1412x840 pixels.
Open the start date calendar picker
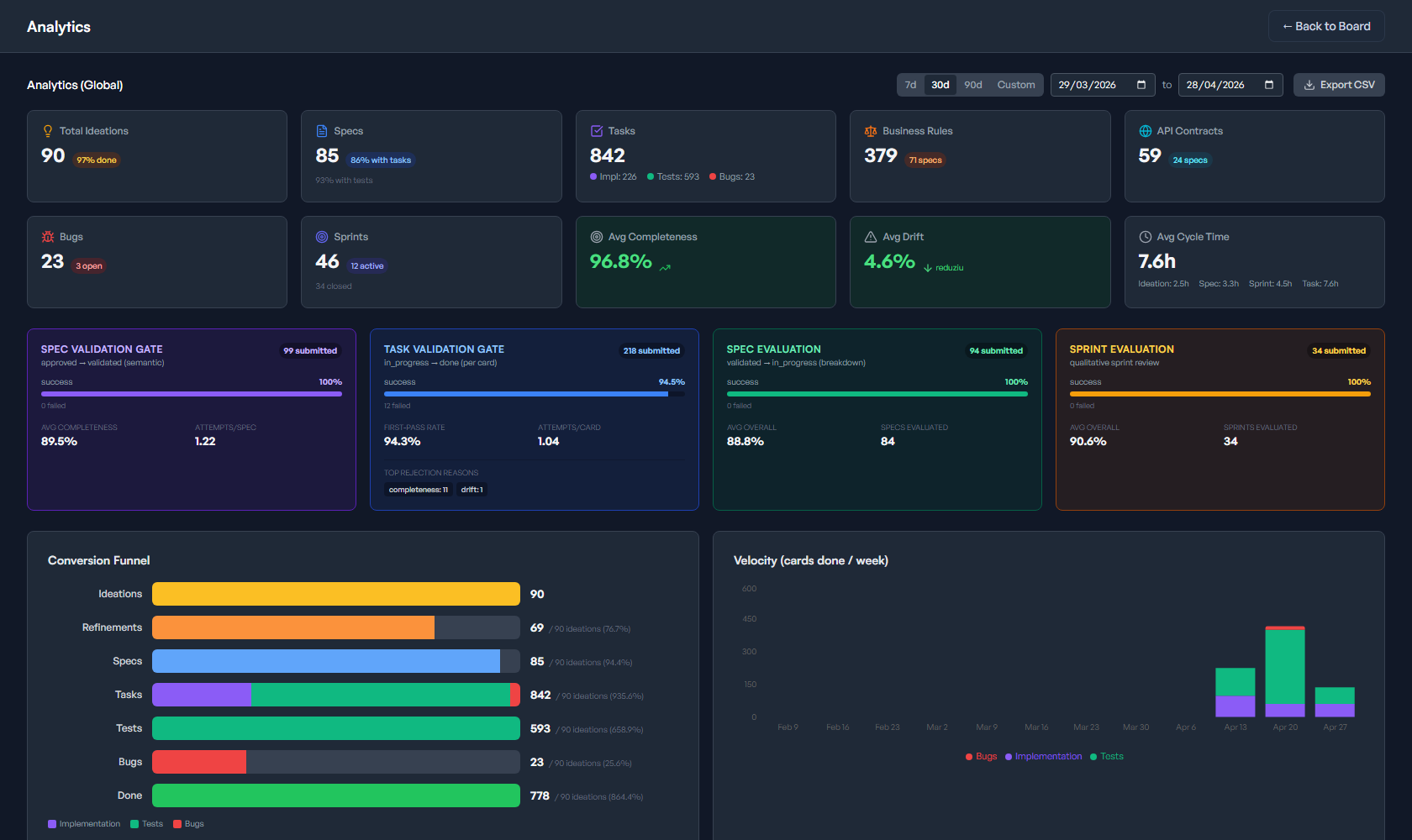tap(1141, 84)
